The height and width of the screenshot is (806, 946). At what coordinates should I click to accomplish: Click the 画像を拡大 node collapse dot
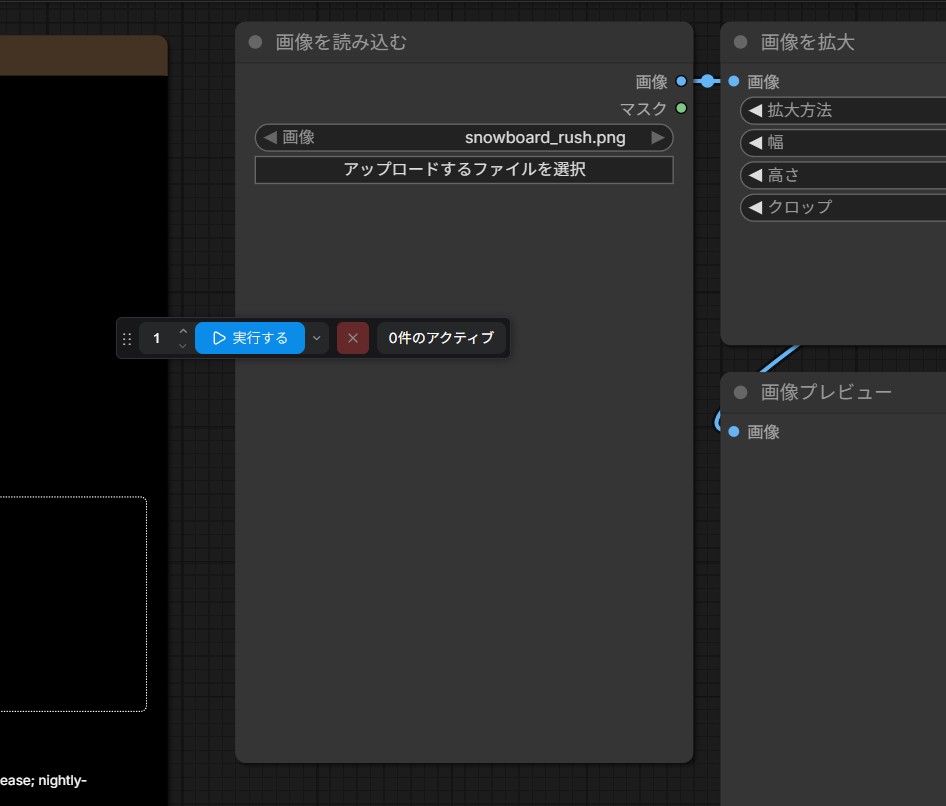(740, 42)
